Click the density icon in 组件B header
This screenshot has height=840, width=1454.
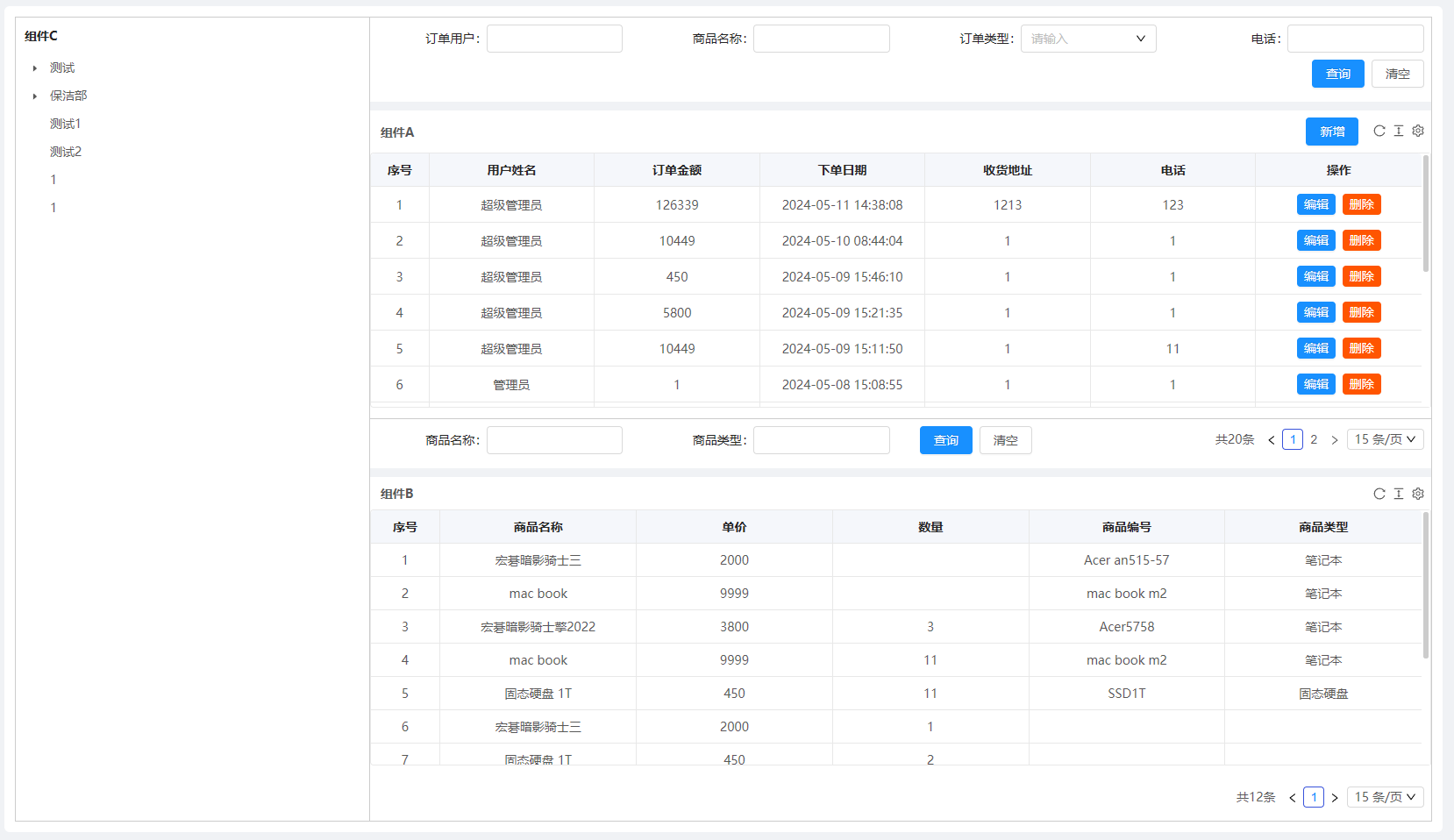click(1399, 494)
